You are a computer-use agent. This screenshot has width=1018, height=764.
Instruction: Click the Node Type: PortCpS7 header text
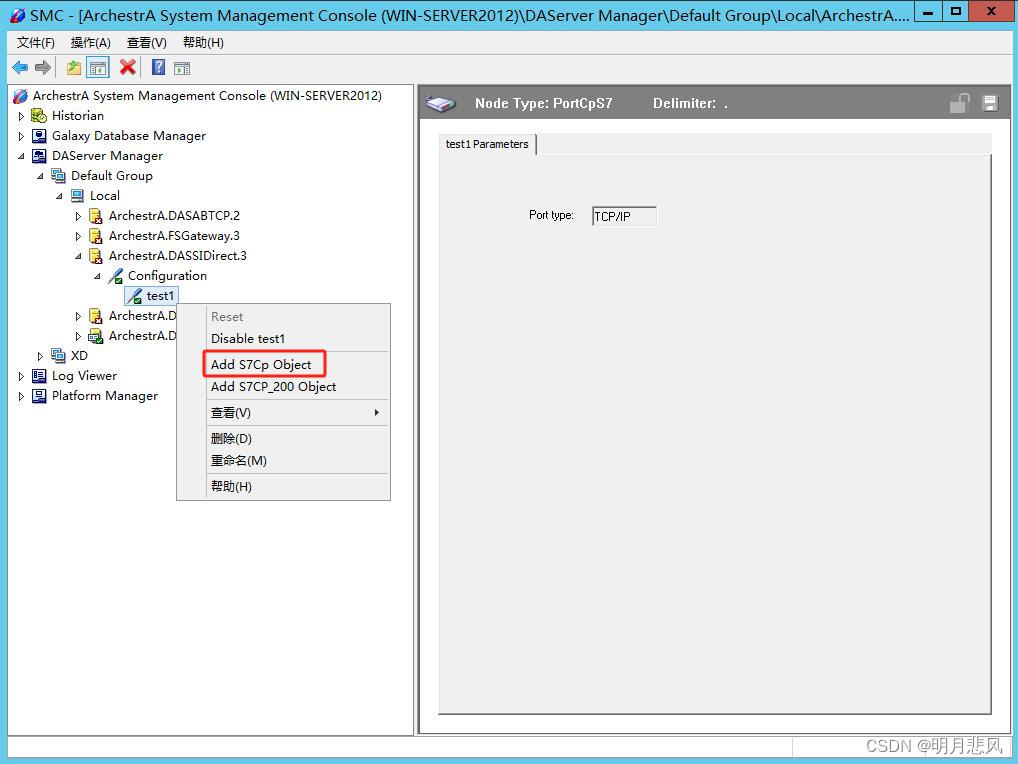point(543,103)
